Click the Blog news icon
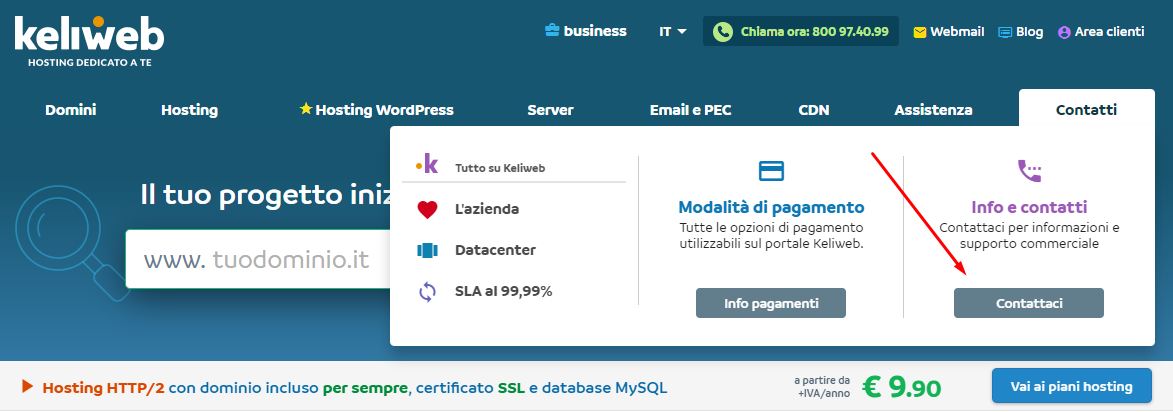The image size is (1173, 412). [x=1005, y=32]
